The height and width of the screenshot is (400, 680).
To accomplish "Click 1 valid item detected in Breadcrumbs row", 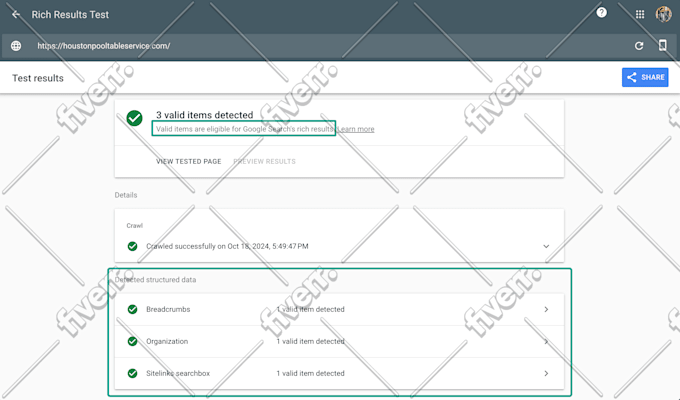I will coord(311,309).
